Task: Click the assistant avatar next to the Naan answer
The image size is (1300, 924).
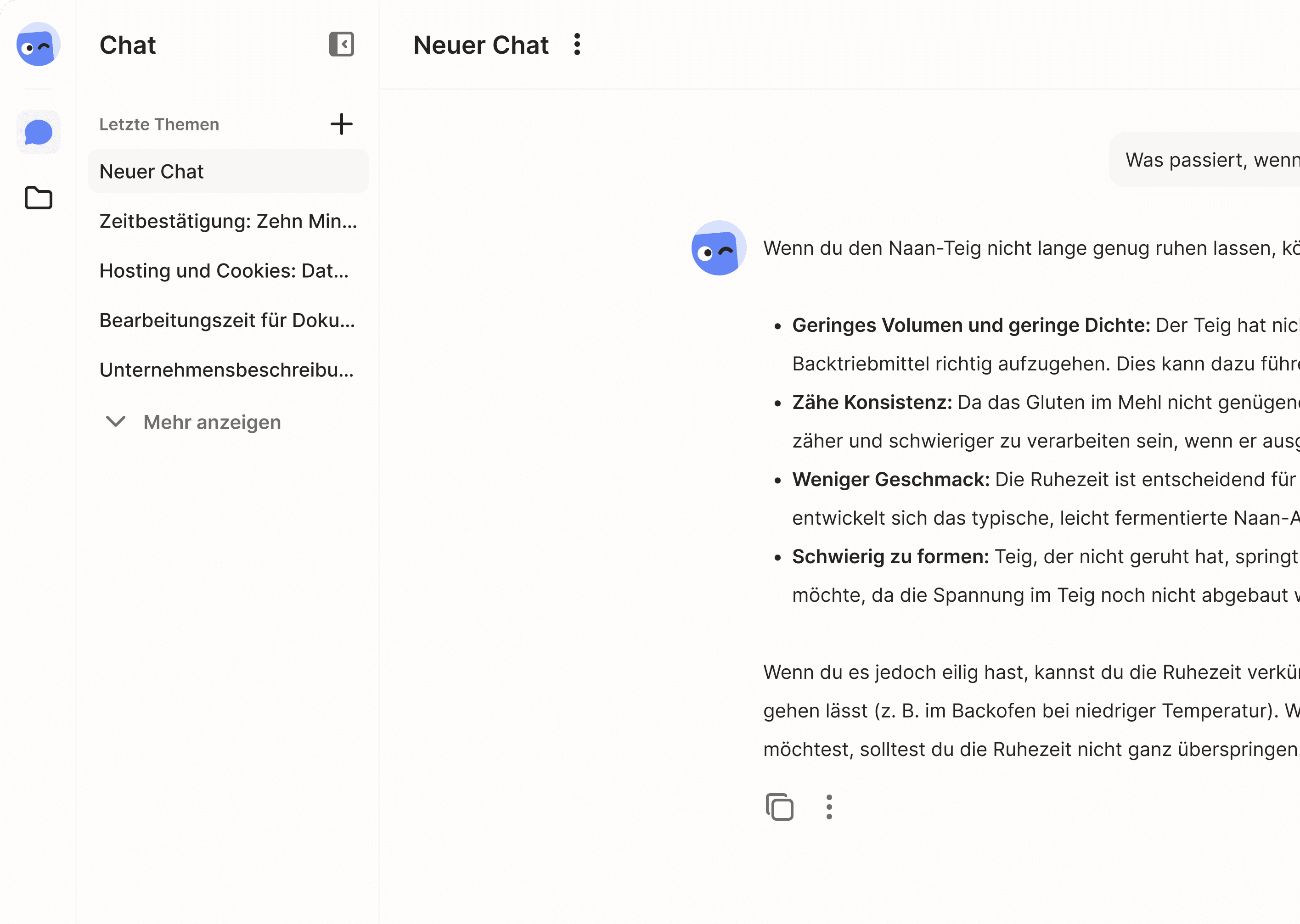Action: [x=719, y=248]
